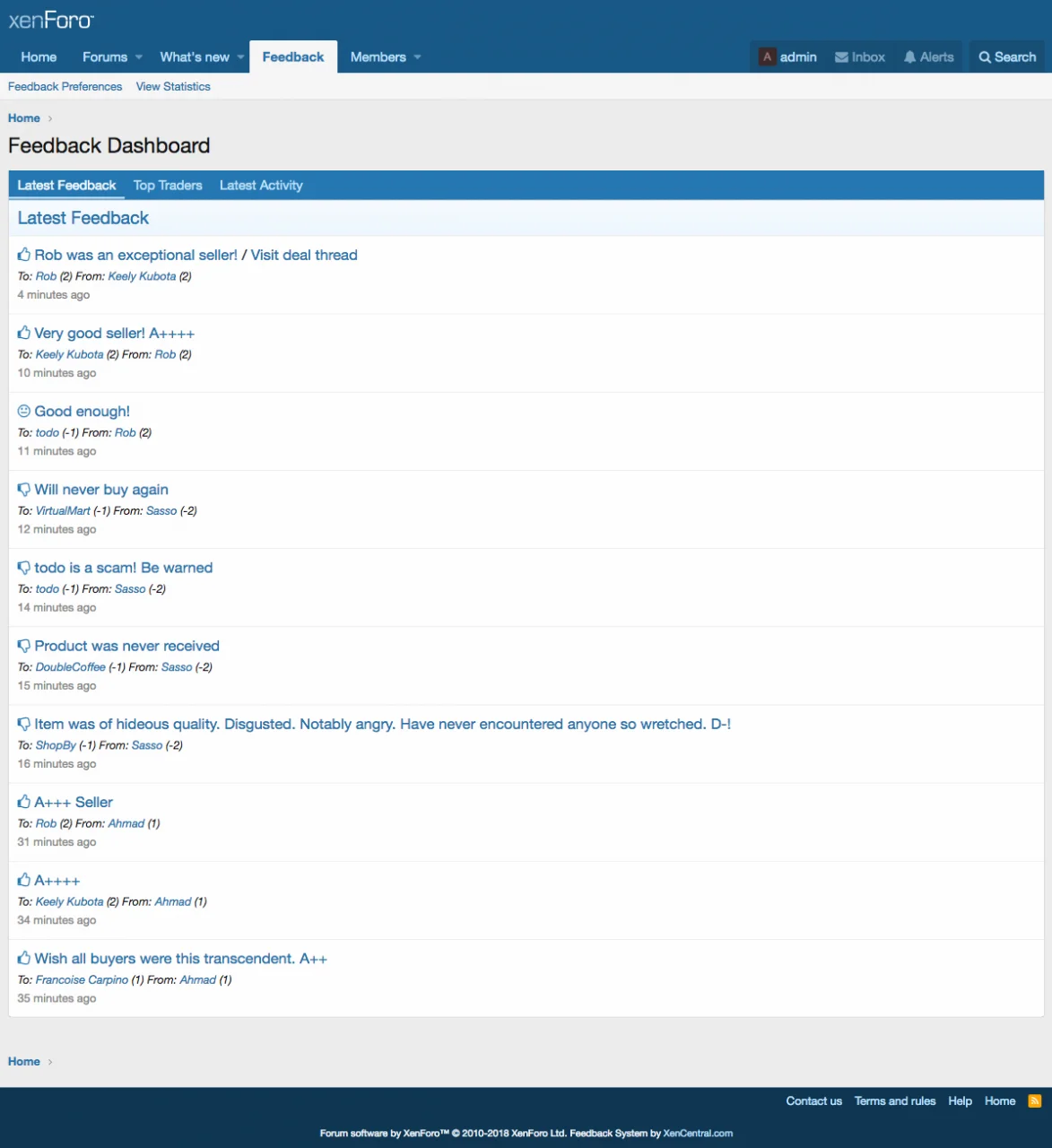Open the View Statistics link

[173, 87]
